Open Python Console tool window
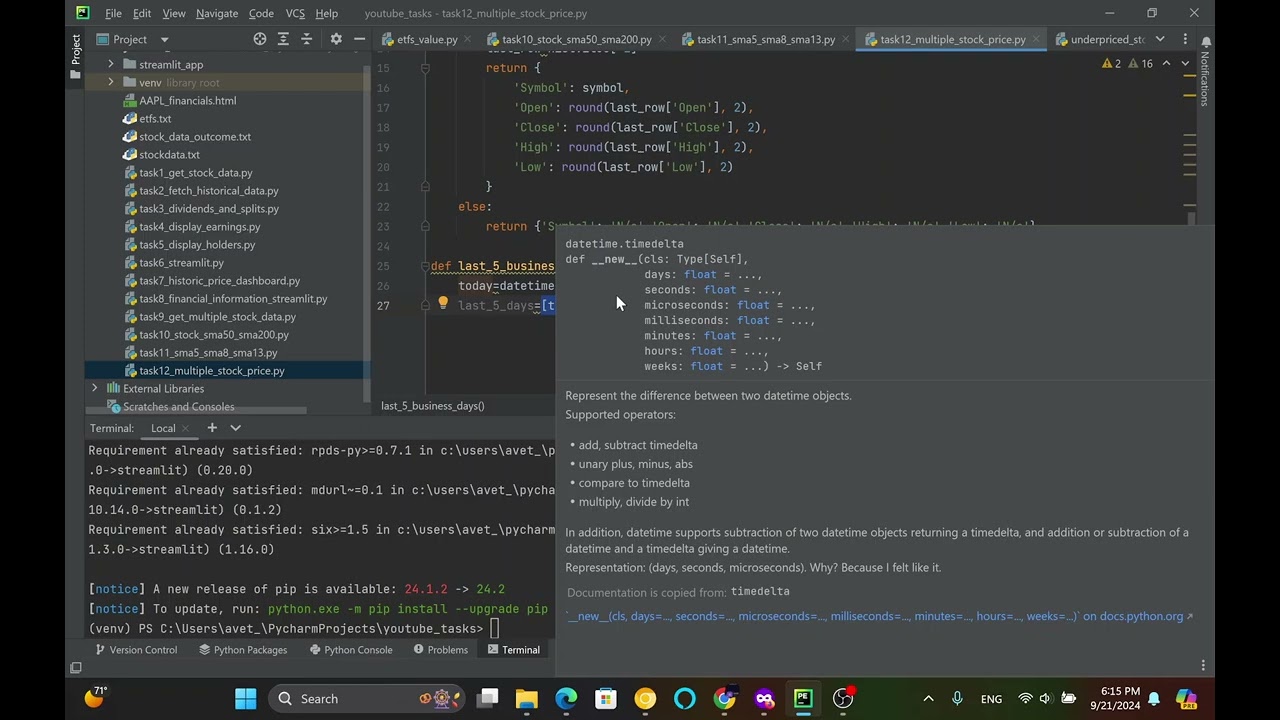Viewport: 1280px width, 720px height. click(350, 649)
